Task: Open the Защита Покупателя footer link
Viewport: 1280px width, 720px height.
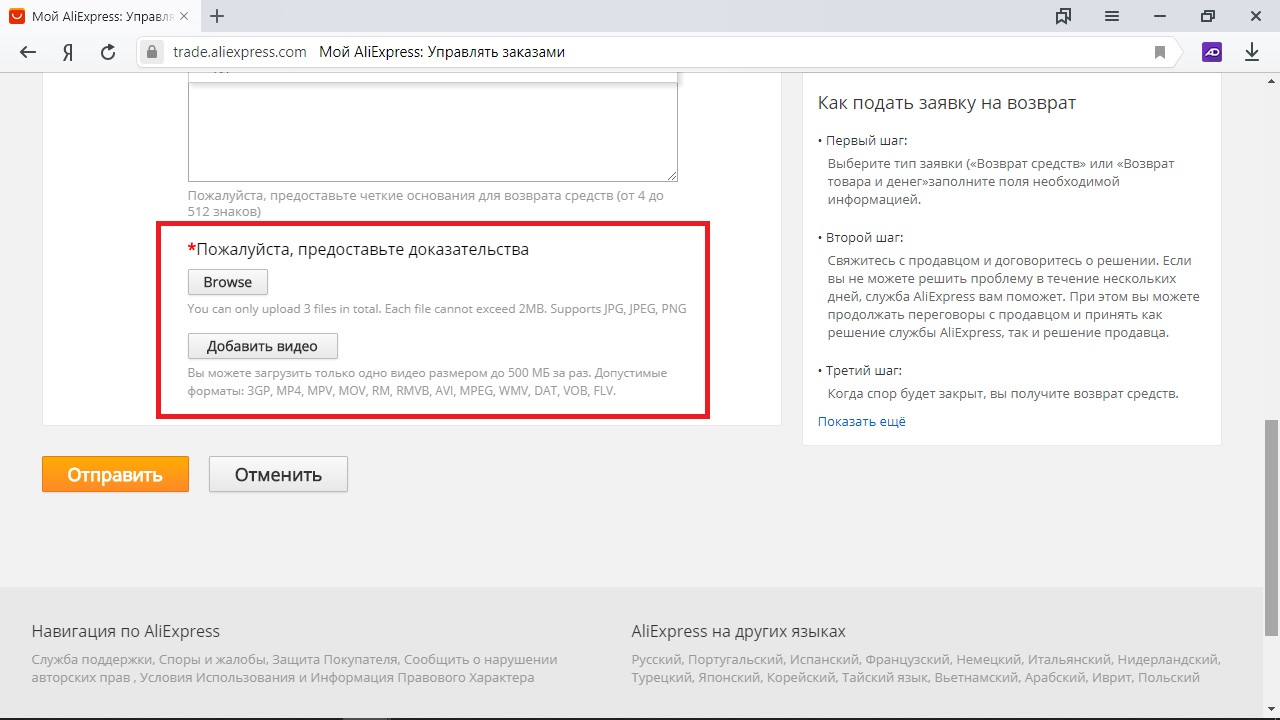Action: (334, 660)
